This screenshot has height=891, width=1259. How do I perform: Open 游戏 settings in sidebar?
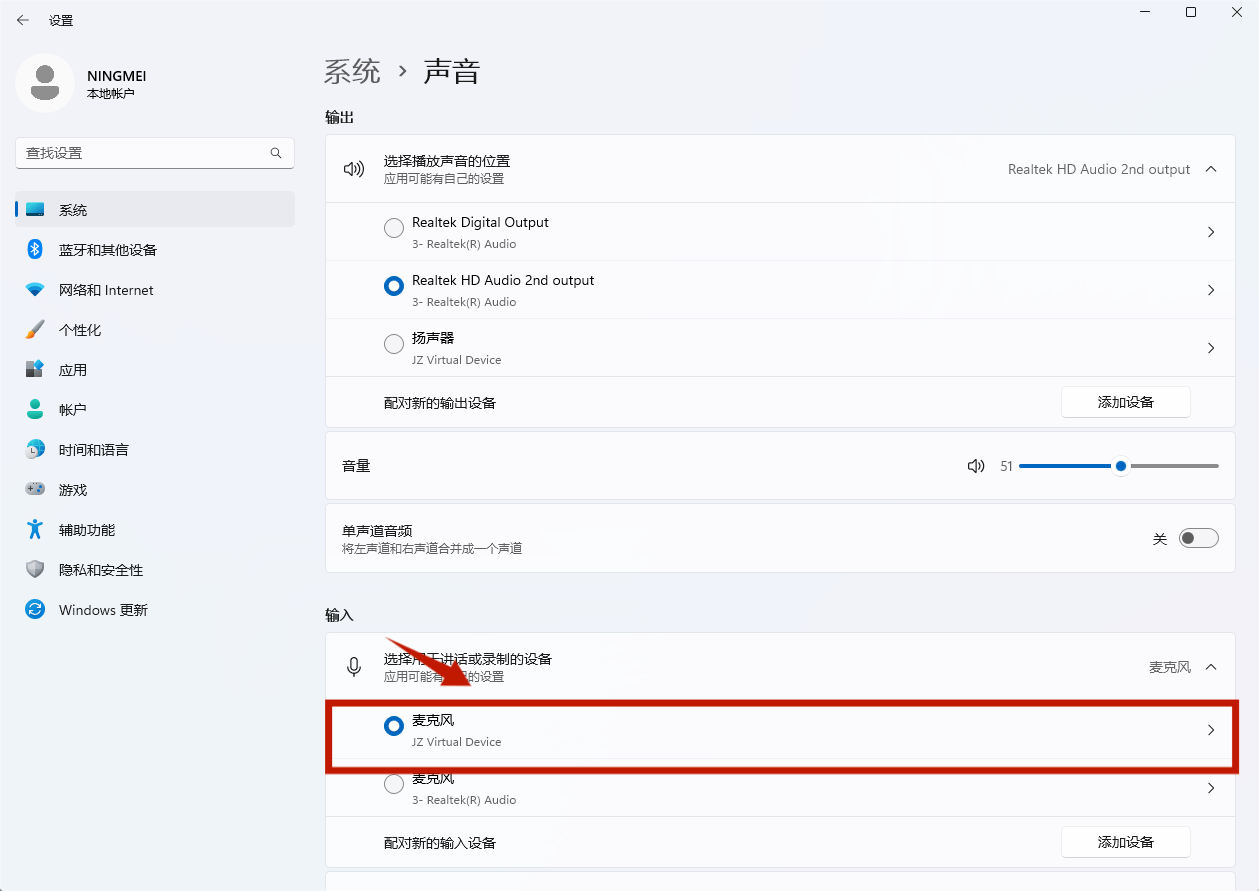click(x=77, y=489)
